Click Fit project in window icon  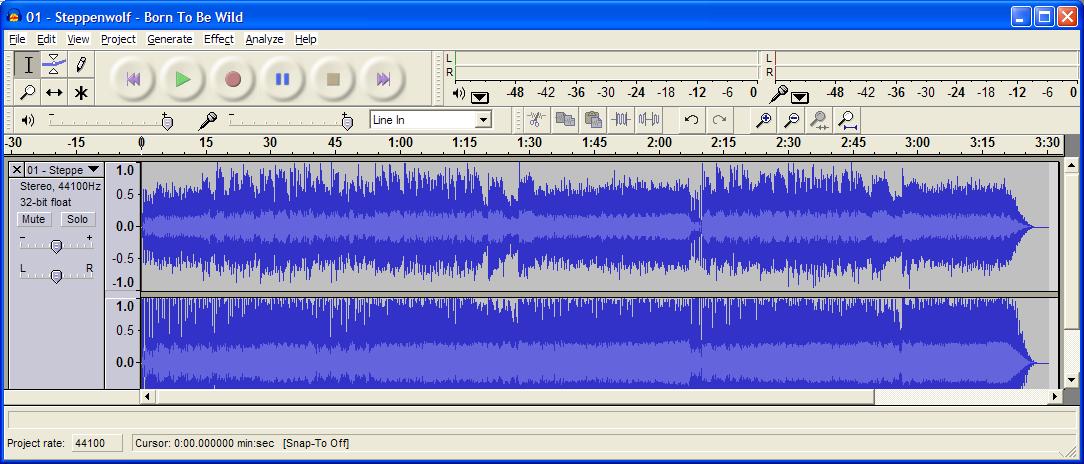[848, 120]
